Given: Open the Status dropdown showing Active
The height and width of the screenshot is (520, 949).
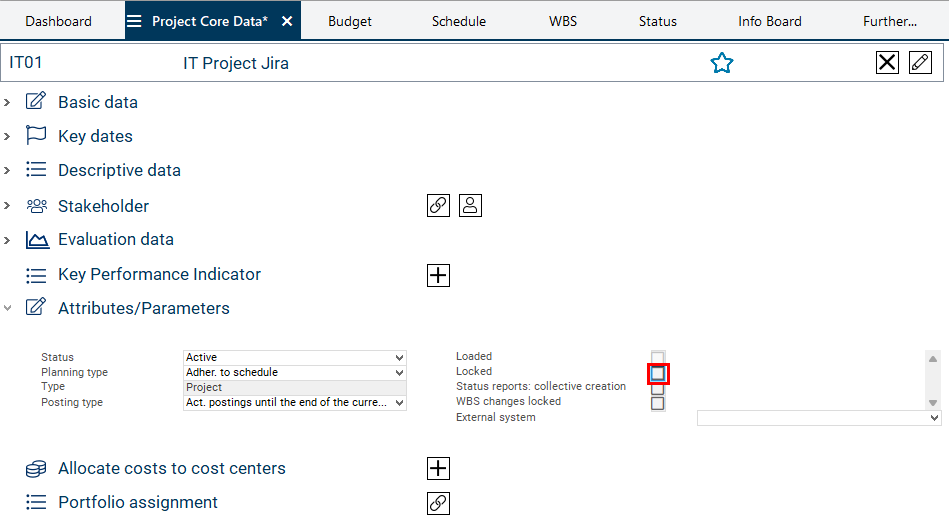Looking at the screenshot, I should point(295,357).
